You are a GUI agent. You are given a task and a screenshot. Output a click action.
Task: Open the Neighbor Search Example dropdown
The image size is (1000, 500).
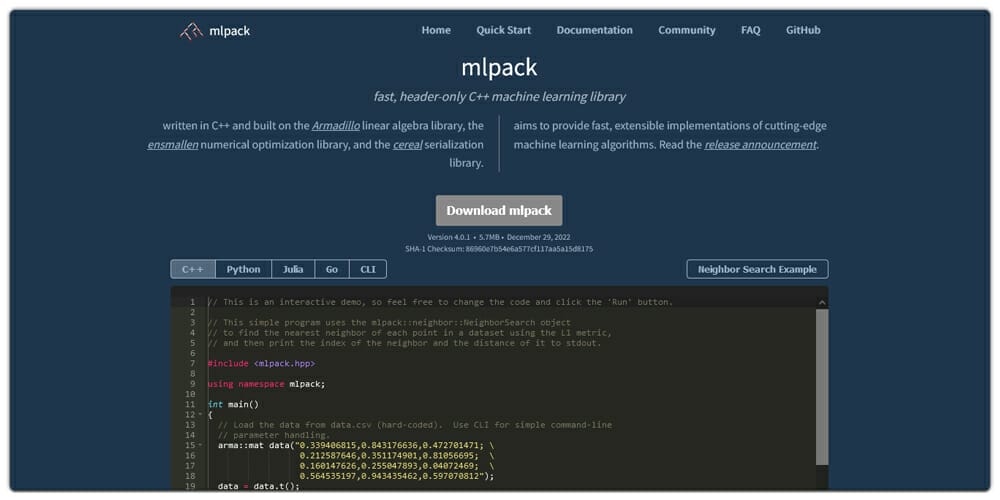(757, 269)
